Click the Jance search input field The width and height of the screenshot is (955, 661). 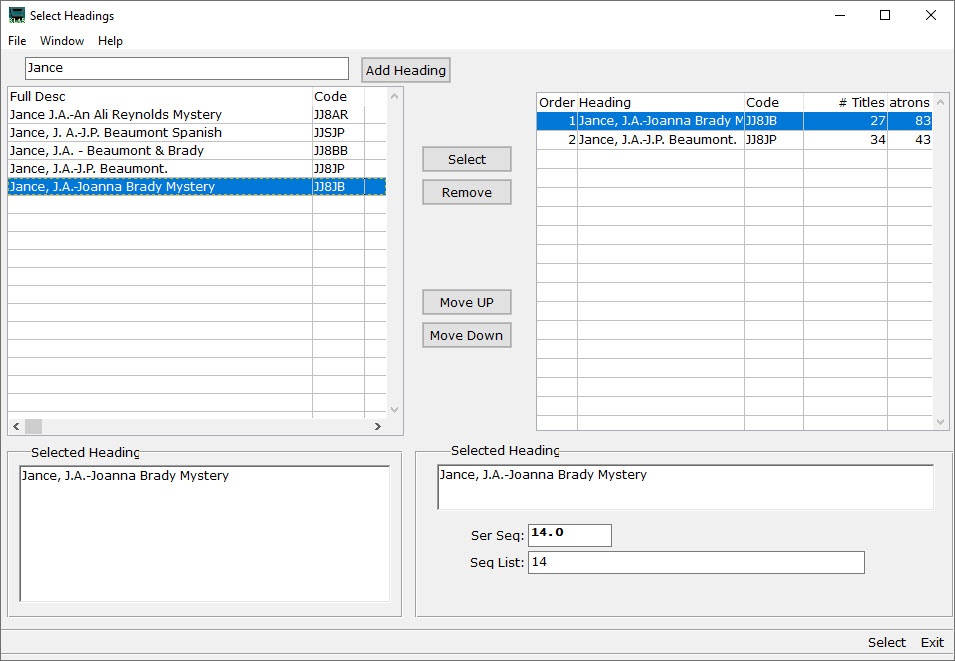pos(185,68)
